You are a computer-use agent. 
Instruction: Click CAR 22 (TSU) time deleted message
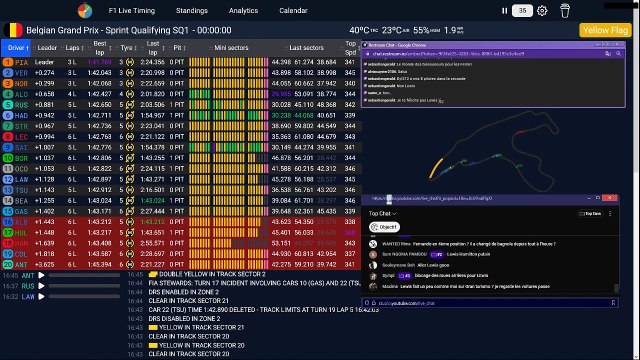pyautogui.click(x=263, y=310)
